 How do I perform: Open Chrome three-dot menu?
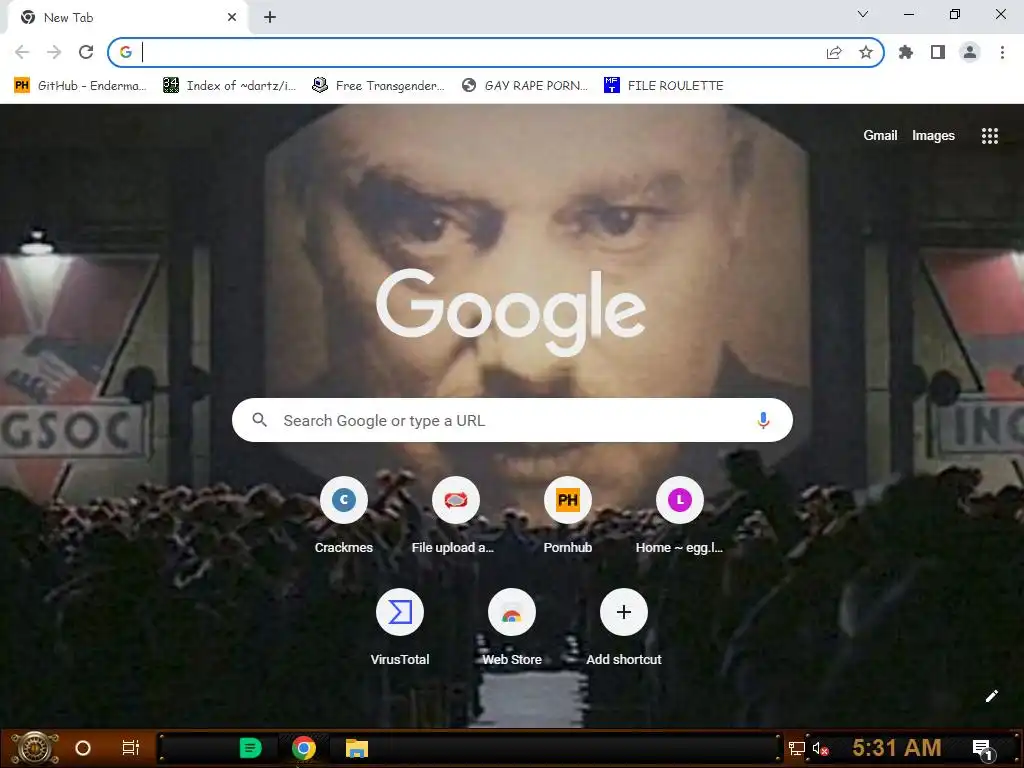tap(1002, 52)
